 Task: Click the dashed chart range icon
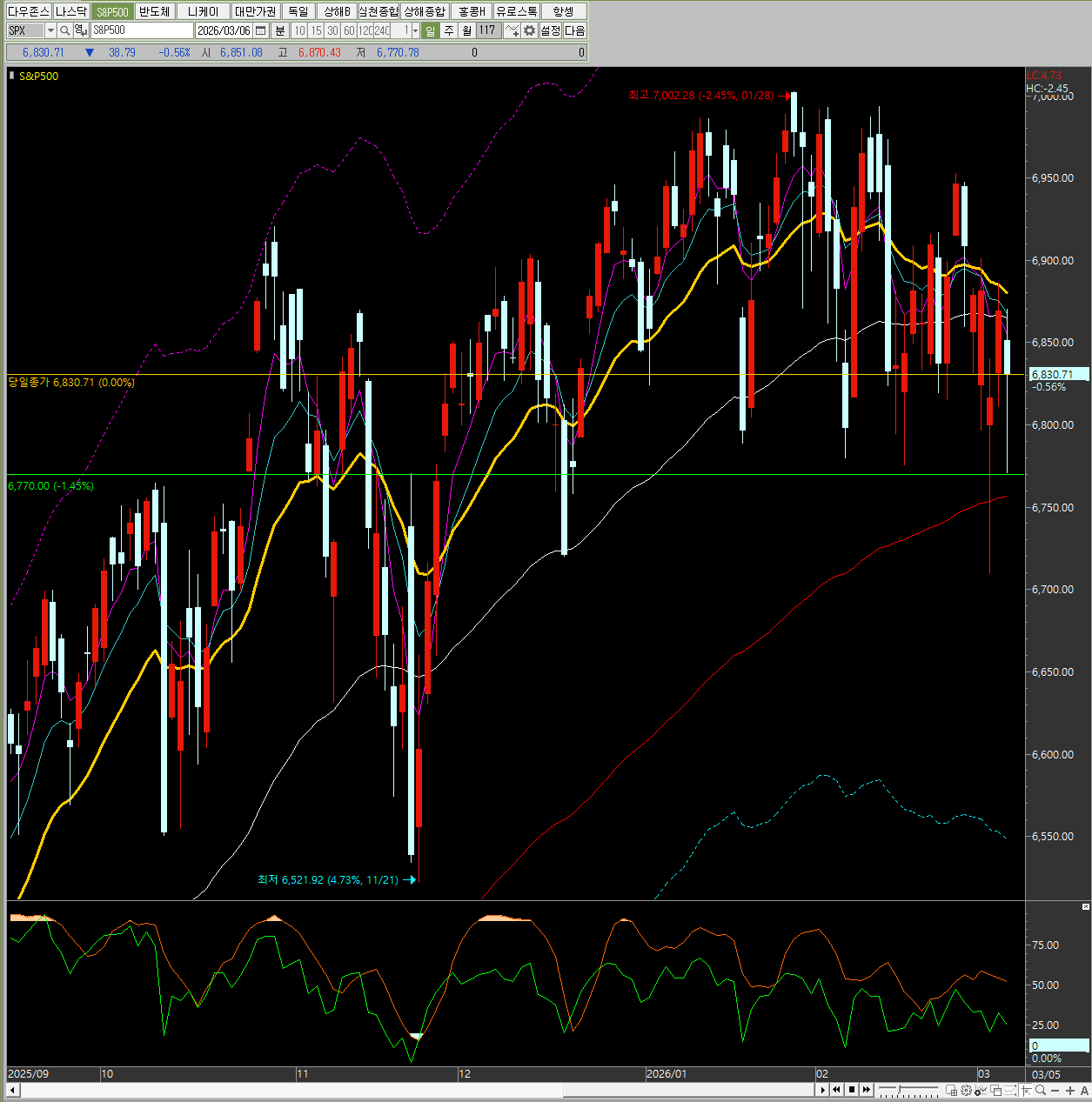pyautogui.click(x=1010, y=1090)
